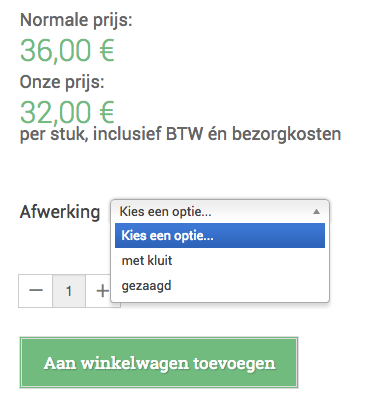Screen dimensions: 380x398
Task: Click the euro sign after 32,00
Action: click(x=107, y=112)
